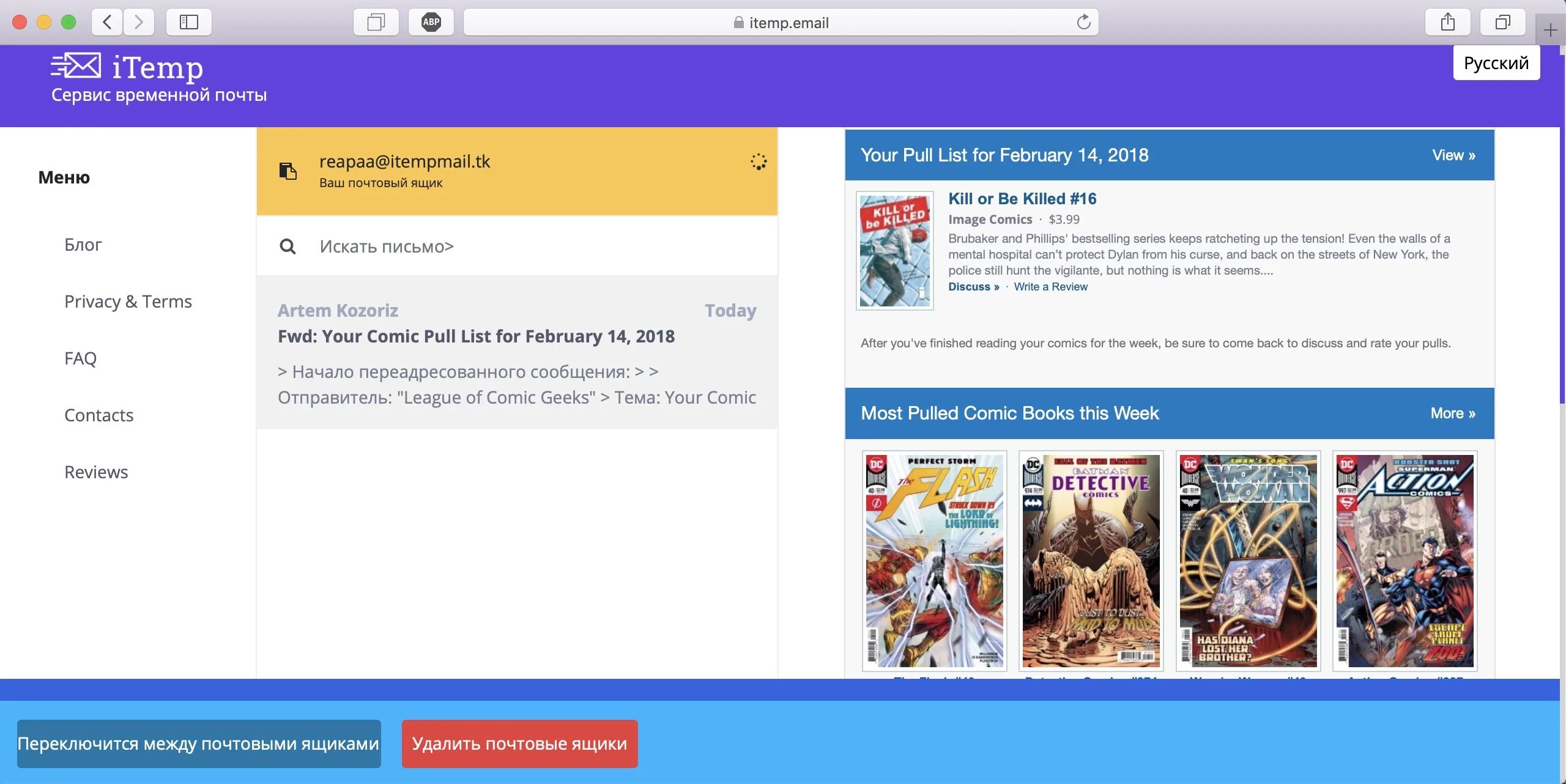Click Contacts menu item in sidebar
The image size is (1566, 784).
pyautogui.click(x=99, y=414)
